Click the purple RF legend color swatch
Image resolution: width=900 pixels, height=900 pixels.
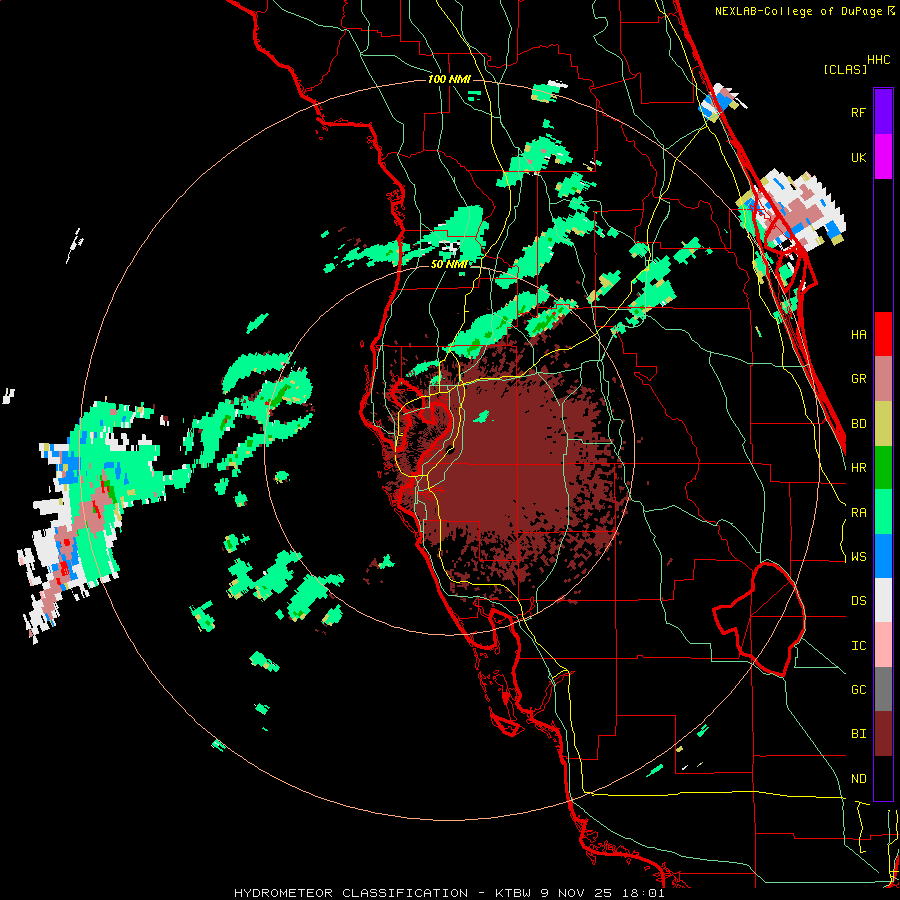tap(883, 111)
